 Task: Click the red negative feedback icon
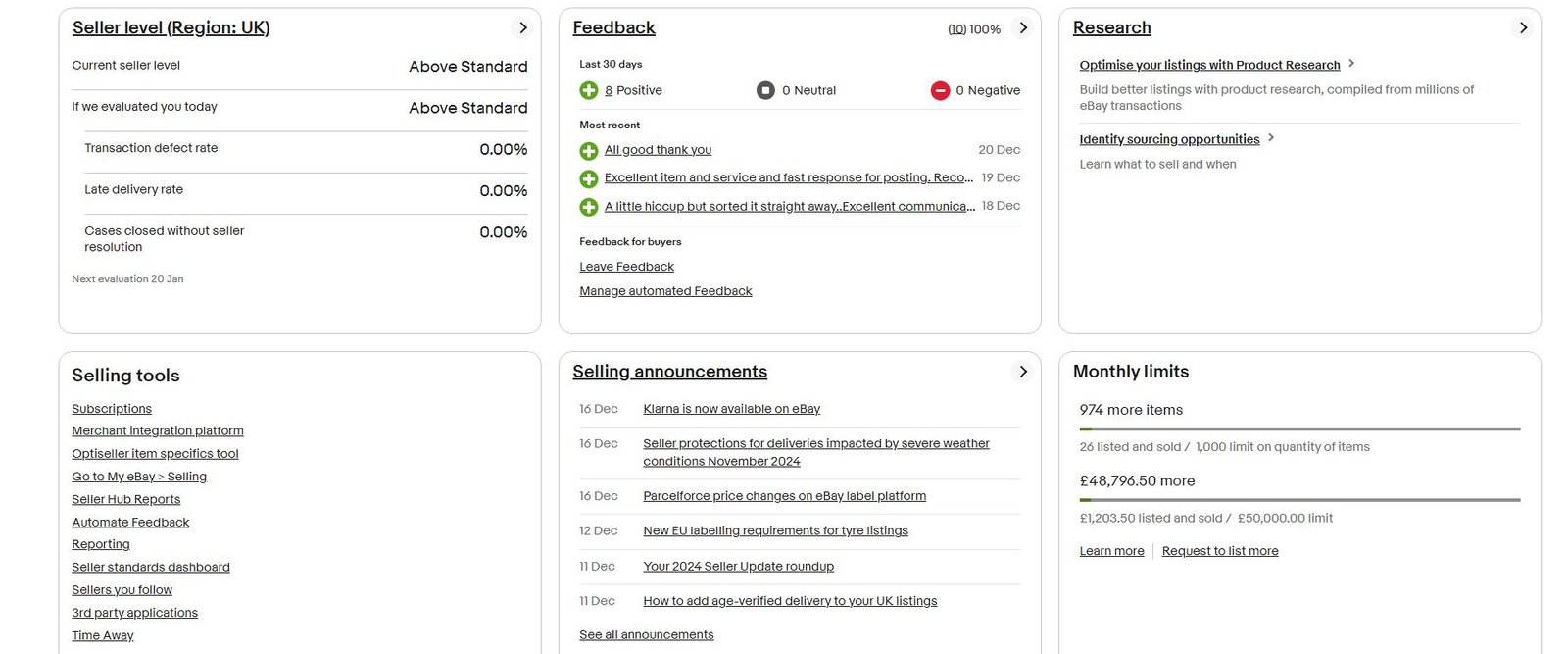940,90
